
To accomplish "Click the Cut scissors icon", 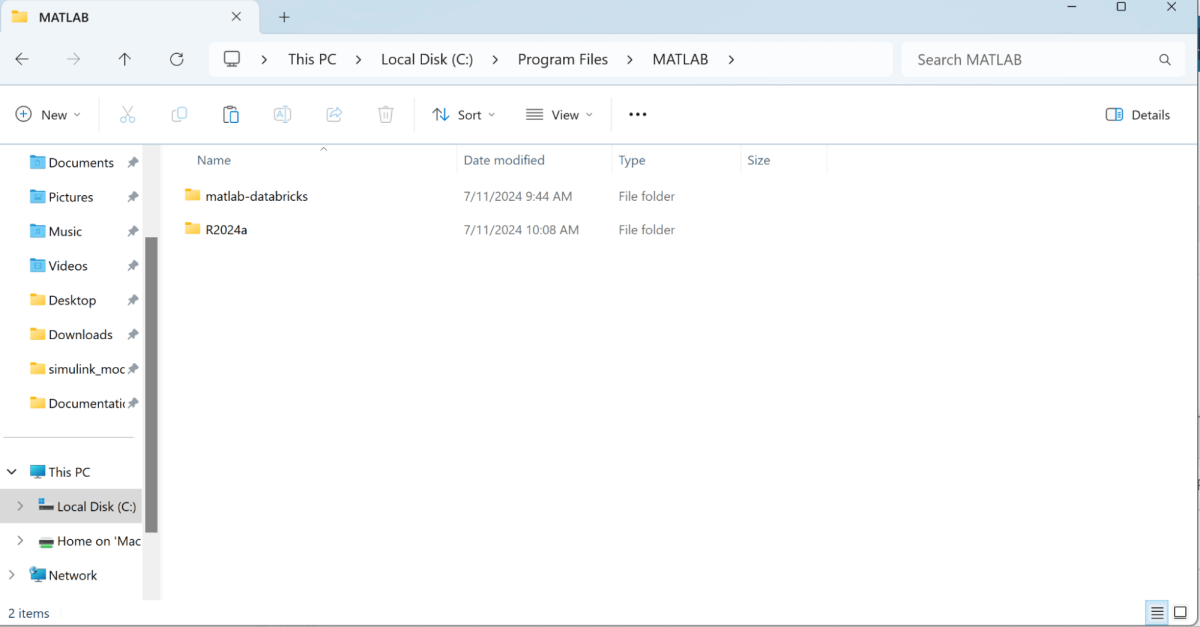I will 127,115.
